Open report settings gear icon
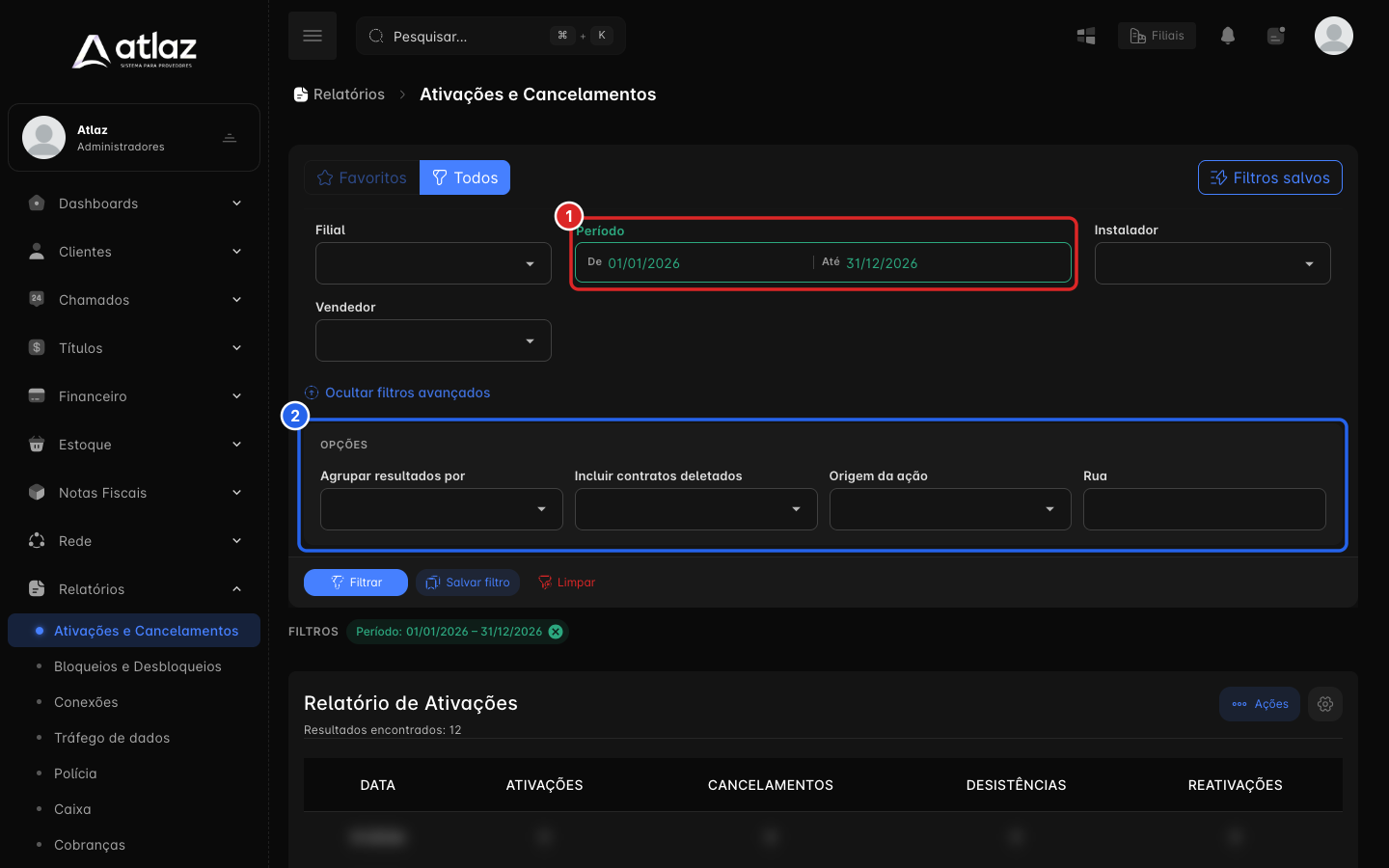1389x868 pixels. pyautogui.click(x=1325, y=704)
